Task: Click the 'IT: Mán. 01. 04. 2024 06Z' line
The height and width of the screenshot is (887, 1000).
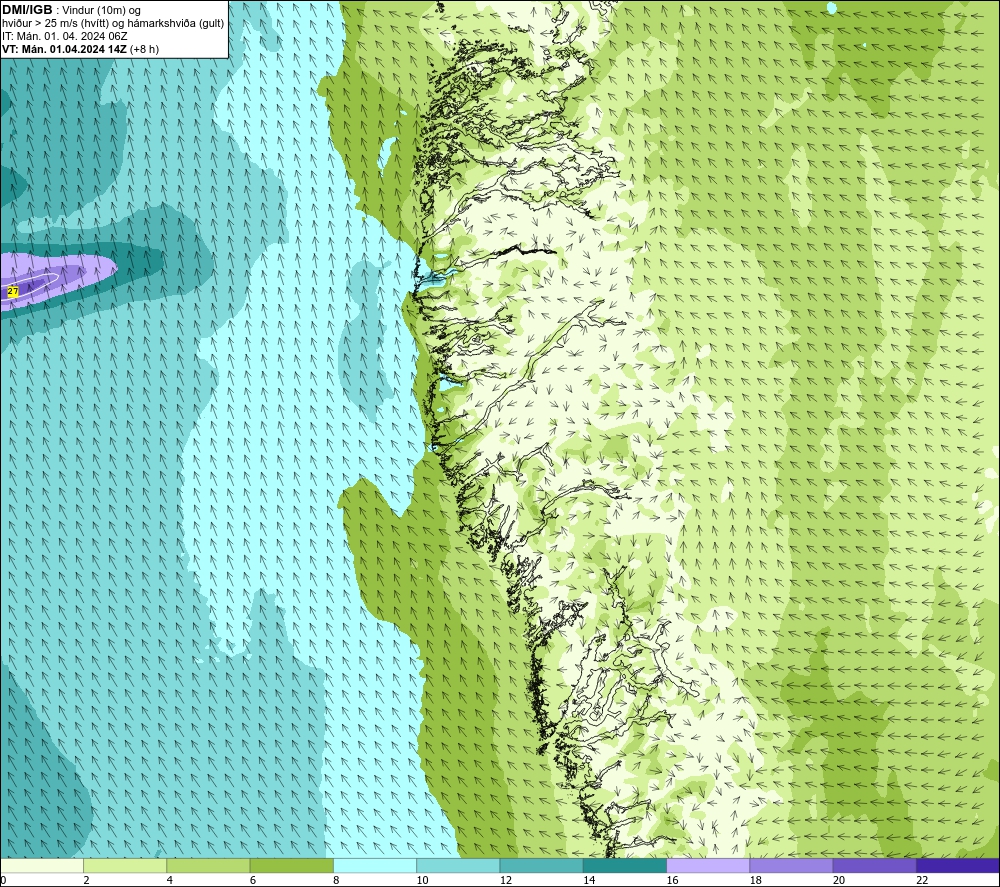Action: (64, 36)
